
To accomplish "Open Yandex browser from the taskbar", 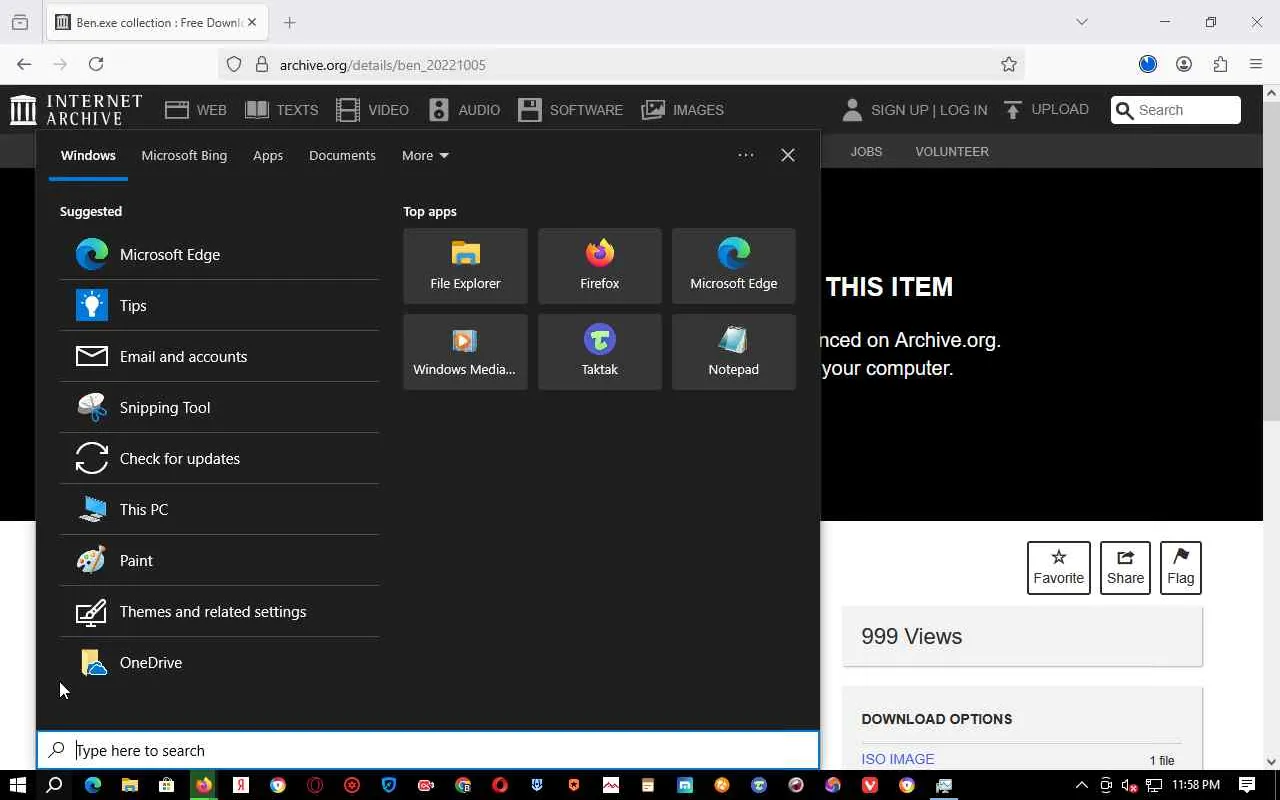I will point(241,785).
